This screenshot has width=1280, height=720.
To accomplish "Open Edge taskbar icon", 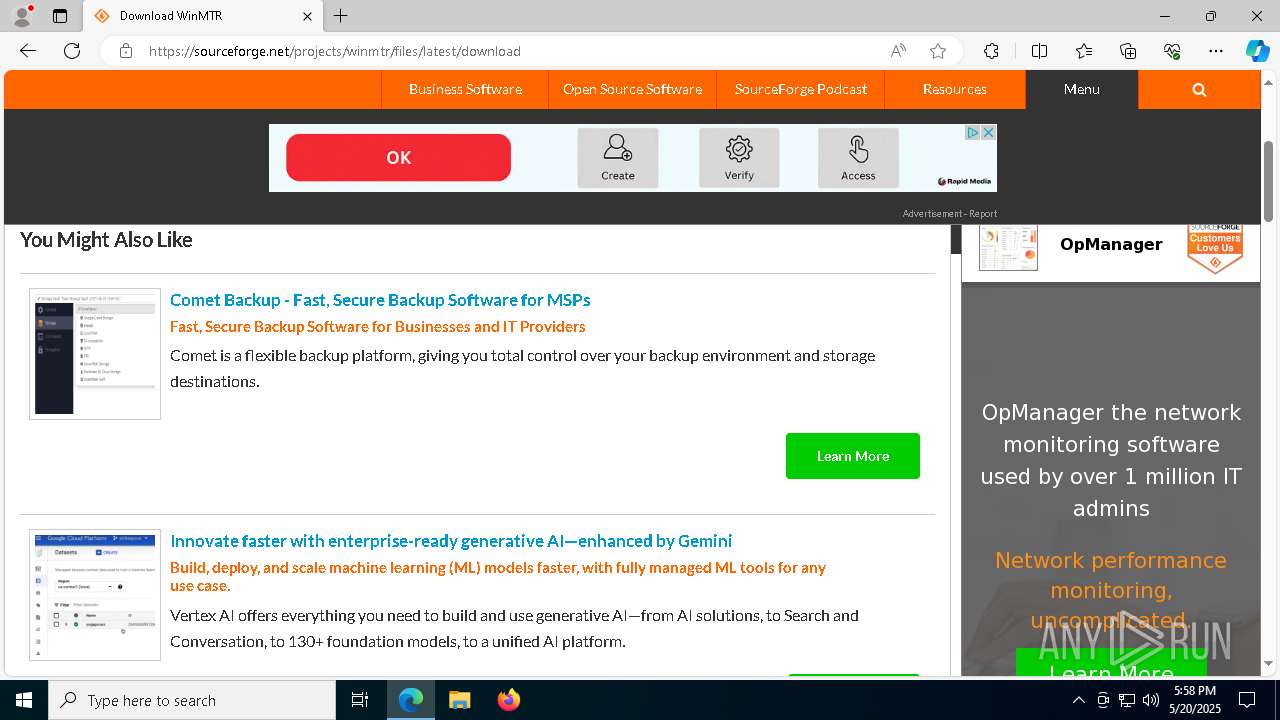I will [411, 700].
